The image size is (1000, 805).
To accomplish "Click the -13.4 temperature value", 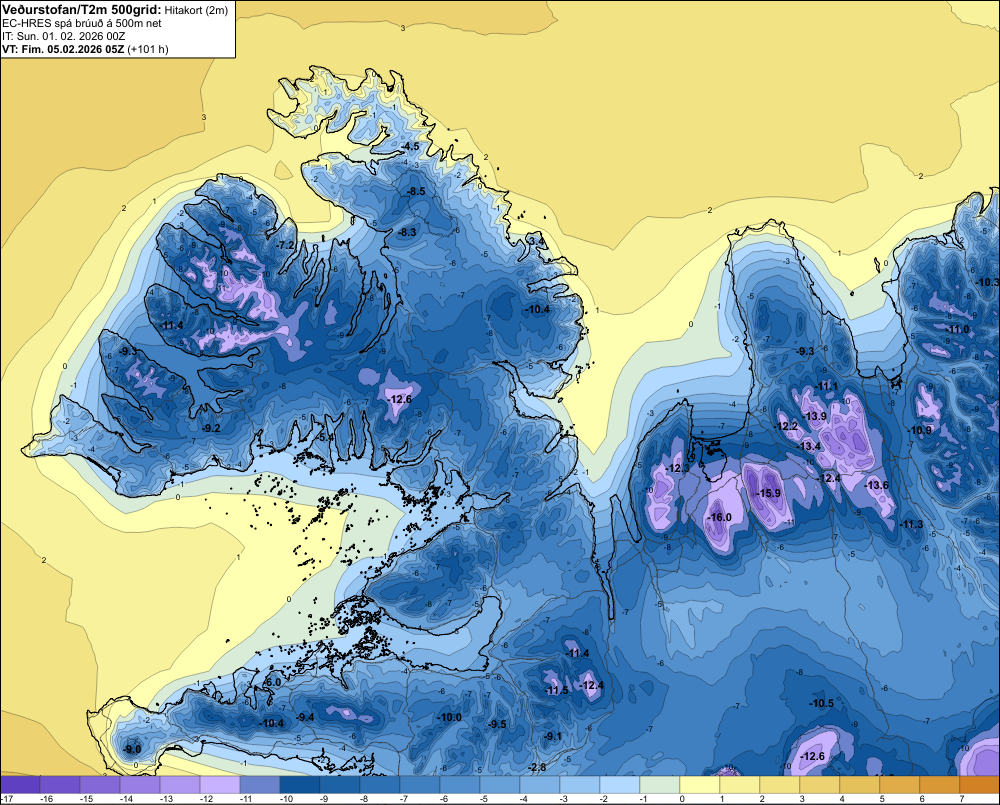I will pos(809,447).
